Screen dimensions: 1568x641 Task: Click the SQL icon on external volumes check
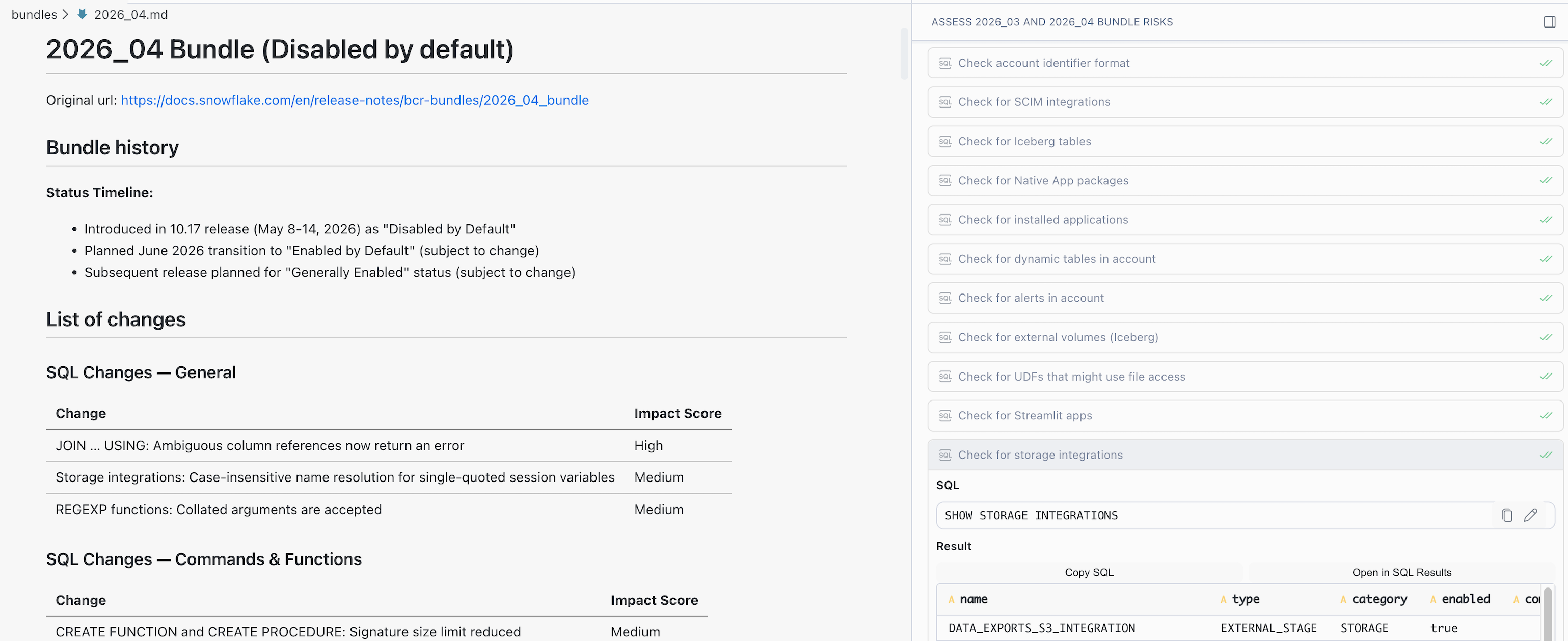(x=944, y=338)
